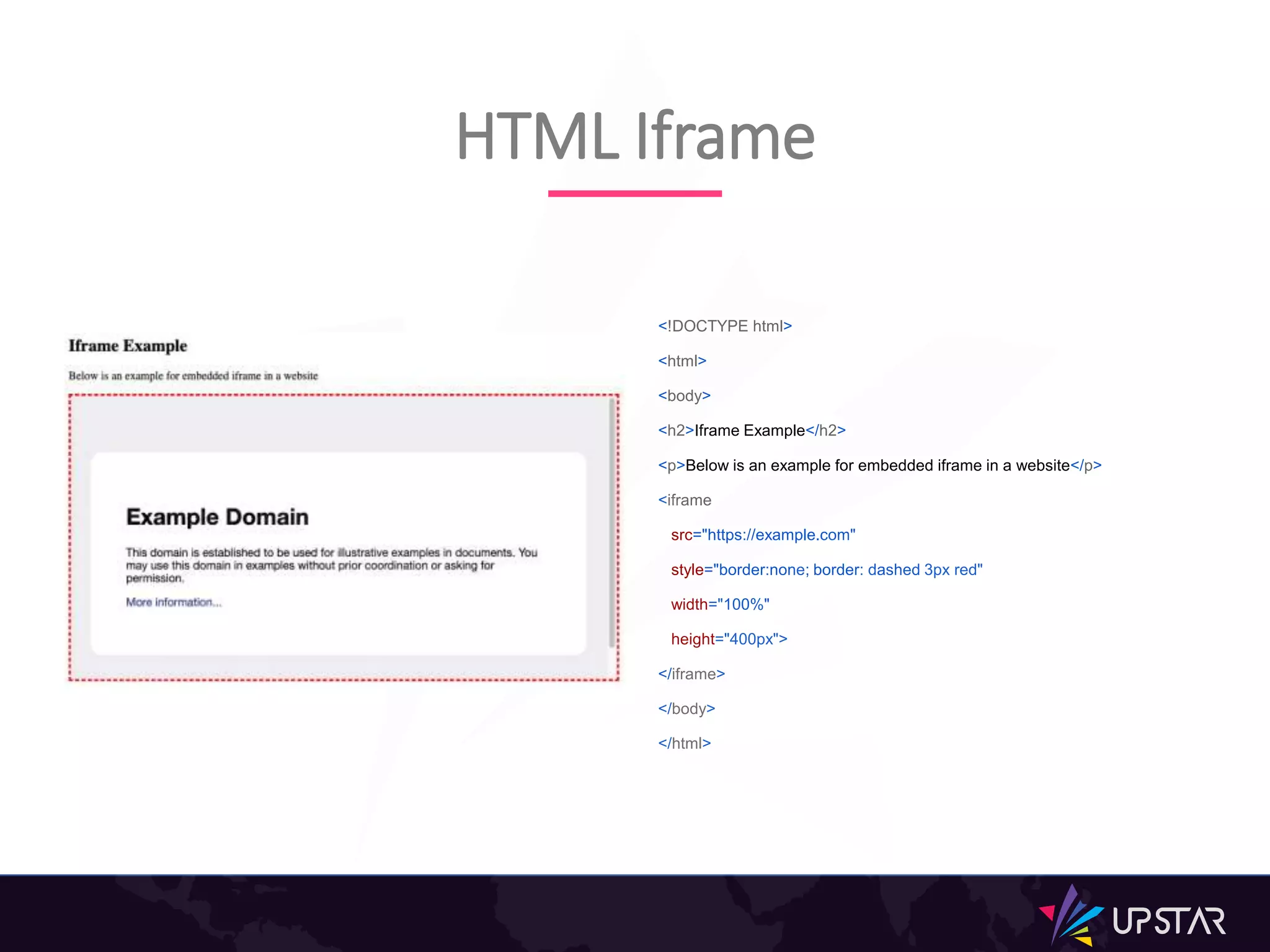The image size is (1270, 952).
Task: Click the '<!DOCTYPE html>' code line
Action: [x=725, y=326]
